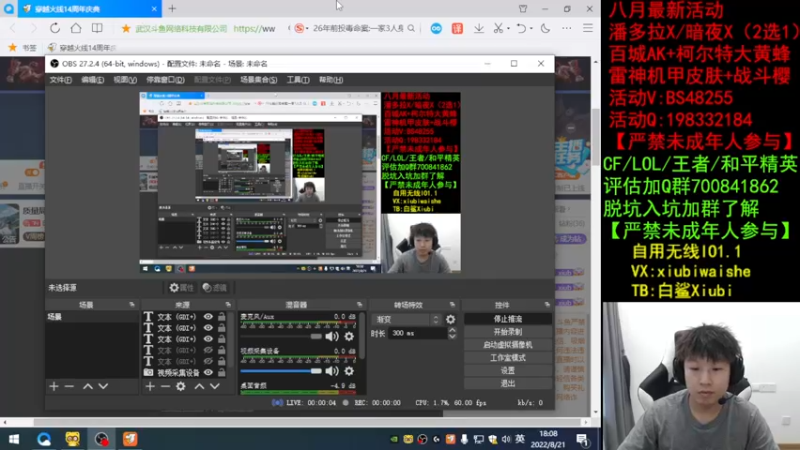Mute the 视频采集设备 mixer speaker icon
This screenshot has height=450, width=800.
pyautogui.click(x=332, y=371)
